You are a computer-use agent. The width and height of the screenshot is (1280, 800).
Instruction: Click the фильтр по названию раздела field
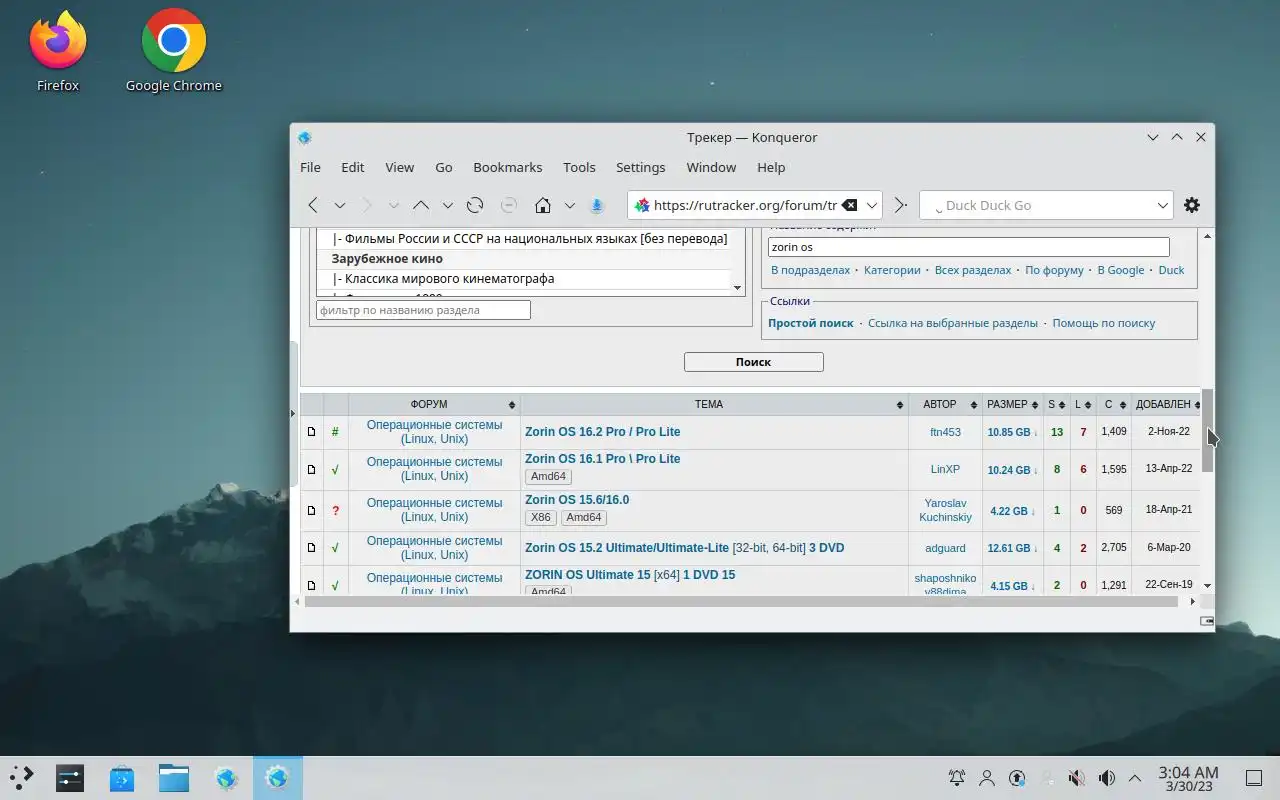coord(423,310)
